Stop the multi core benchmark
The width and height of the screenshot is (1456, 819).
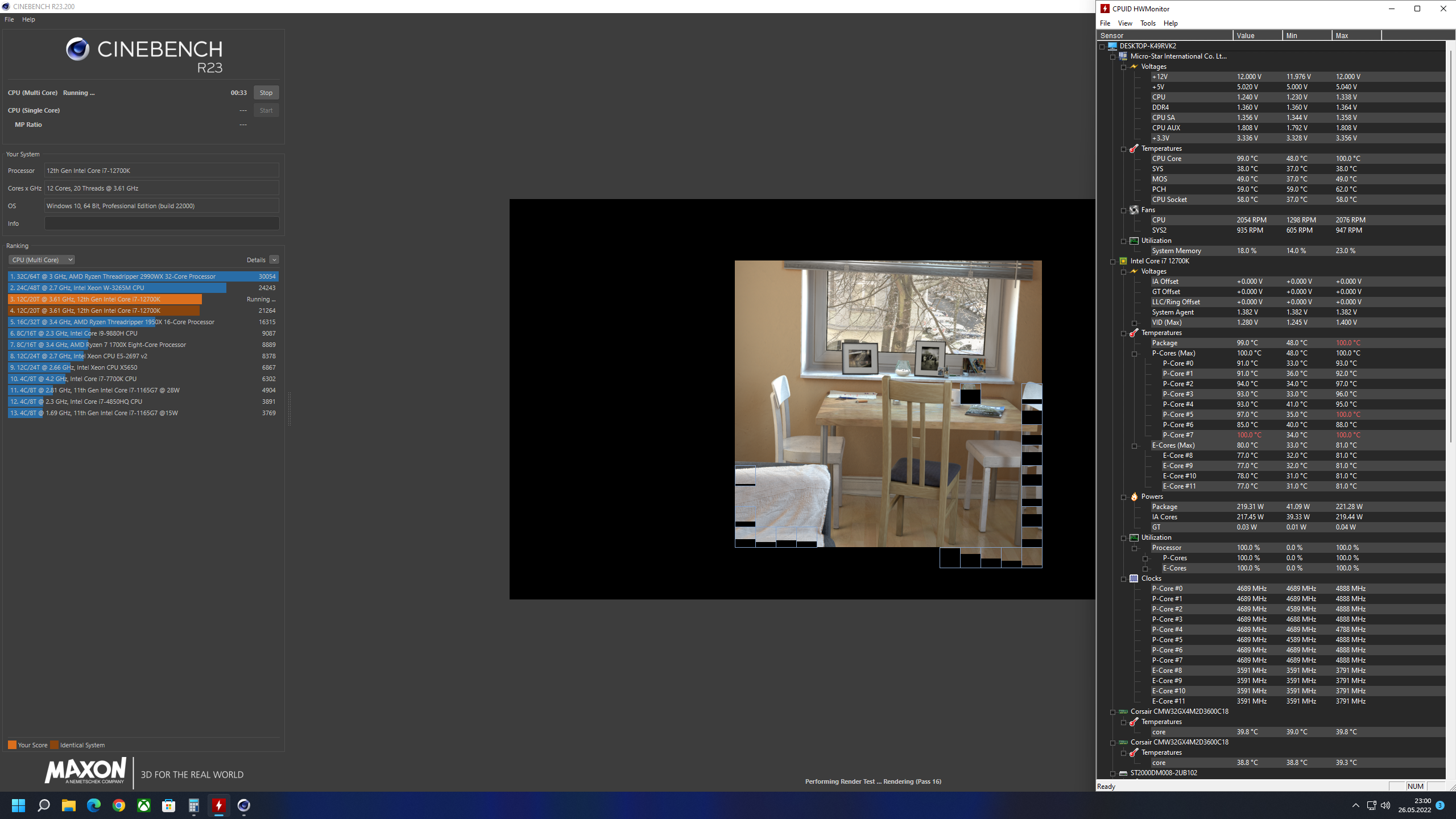click(x=266, y=93)
